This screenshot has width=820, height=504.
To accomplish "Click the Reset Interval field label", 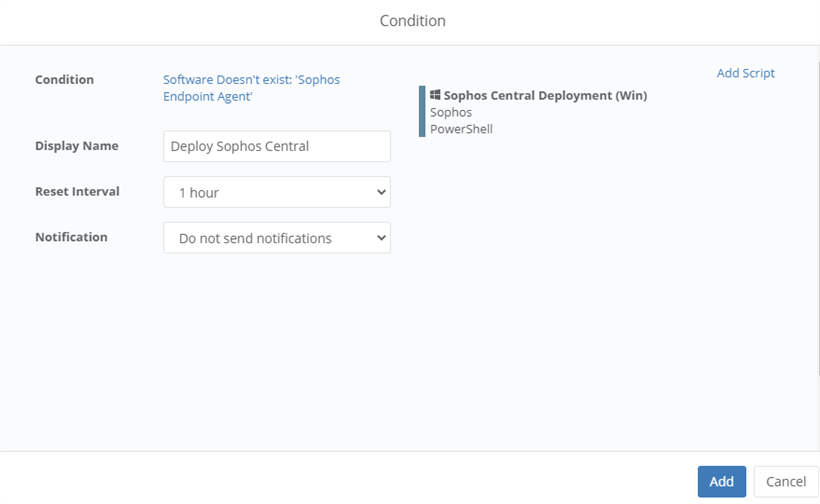I will 77,191.
